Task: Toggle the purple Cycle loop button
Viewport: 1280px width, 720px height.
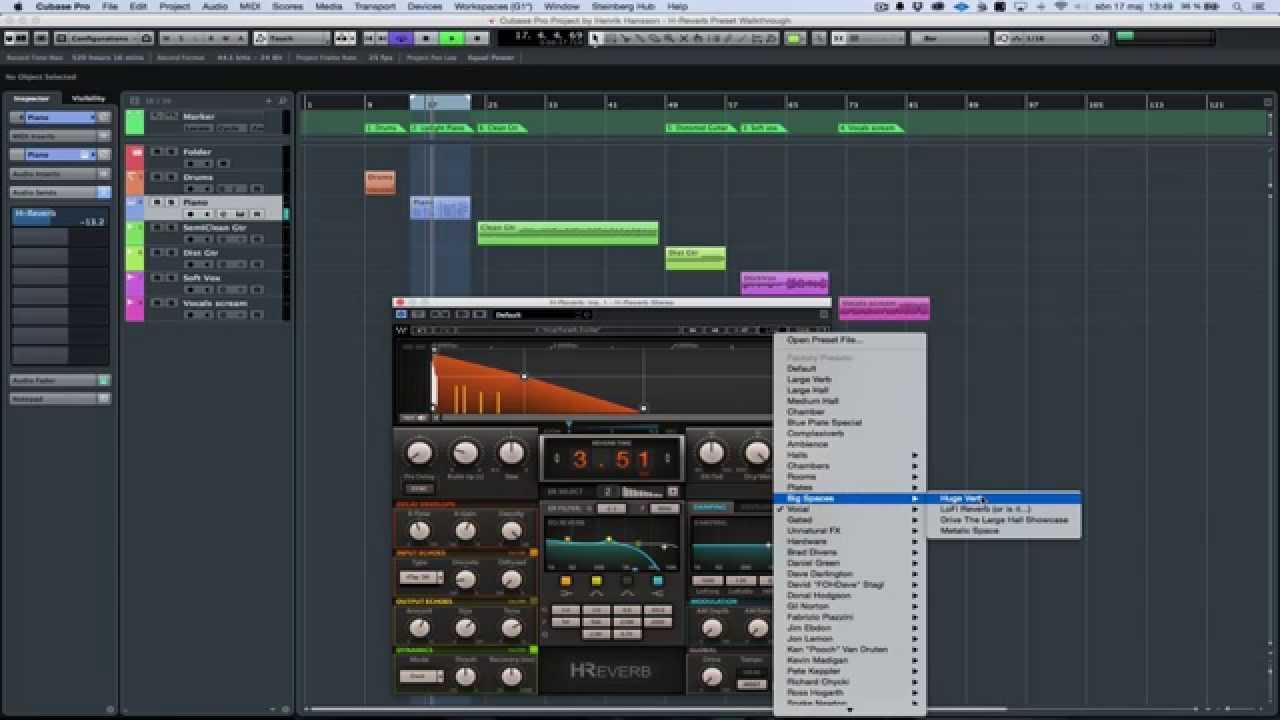Action: pos(402,38)
